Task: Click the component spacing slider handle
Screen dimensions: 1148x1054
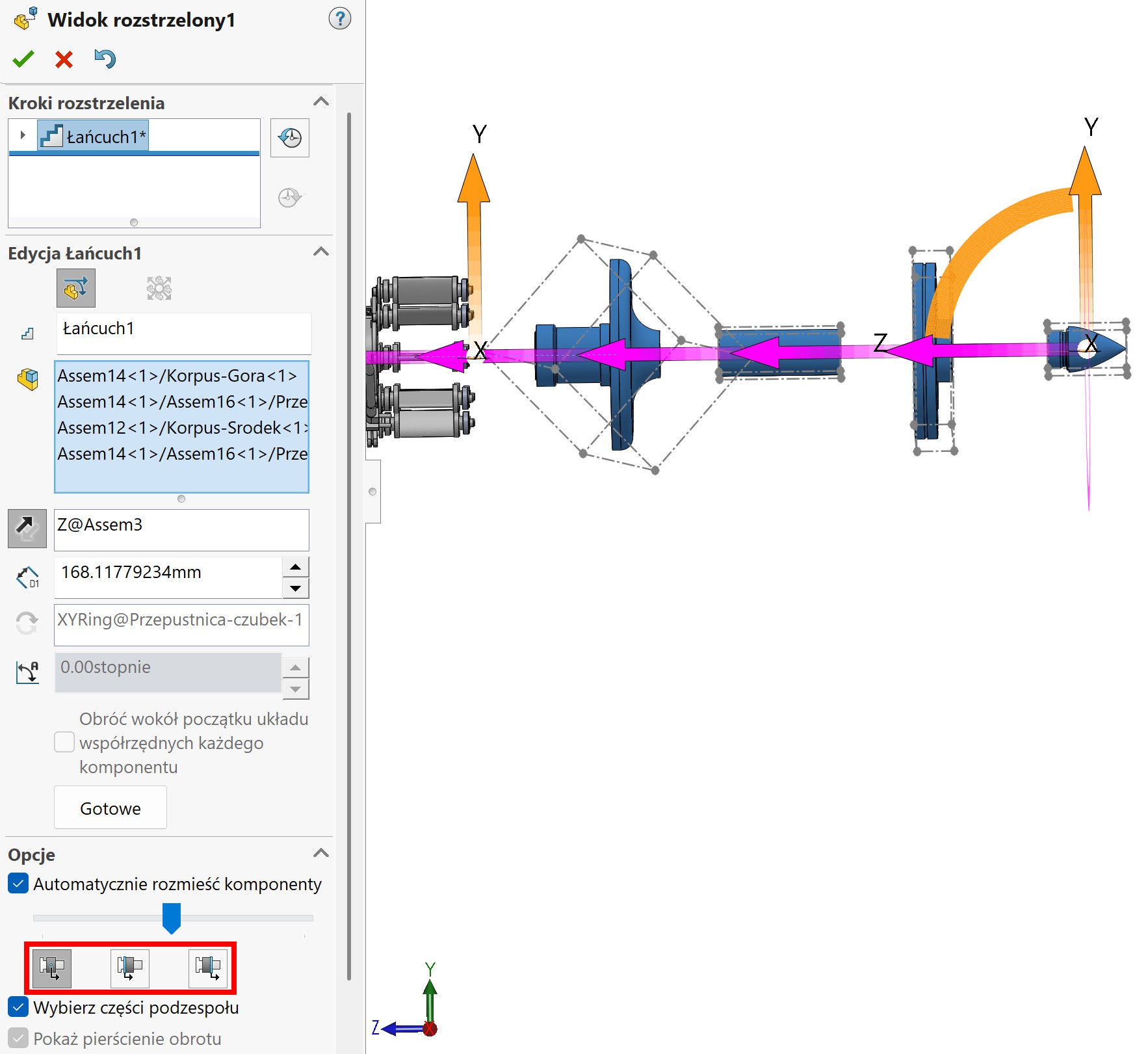Action: point(171,917)
